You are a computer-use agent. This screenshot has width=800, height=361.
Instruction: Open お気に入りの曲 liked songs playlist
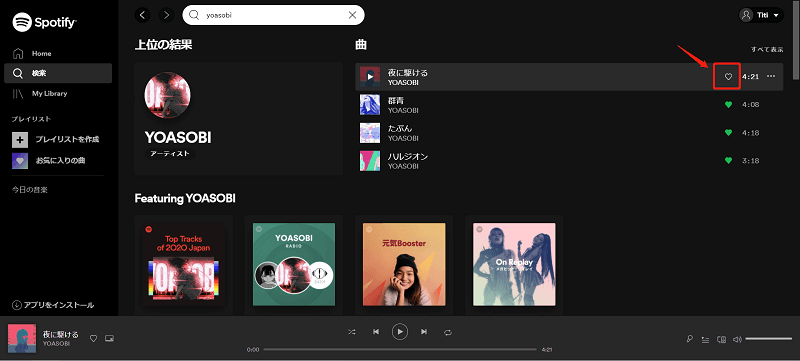pyautogui.click(x=60, y=161)
